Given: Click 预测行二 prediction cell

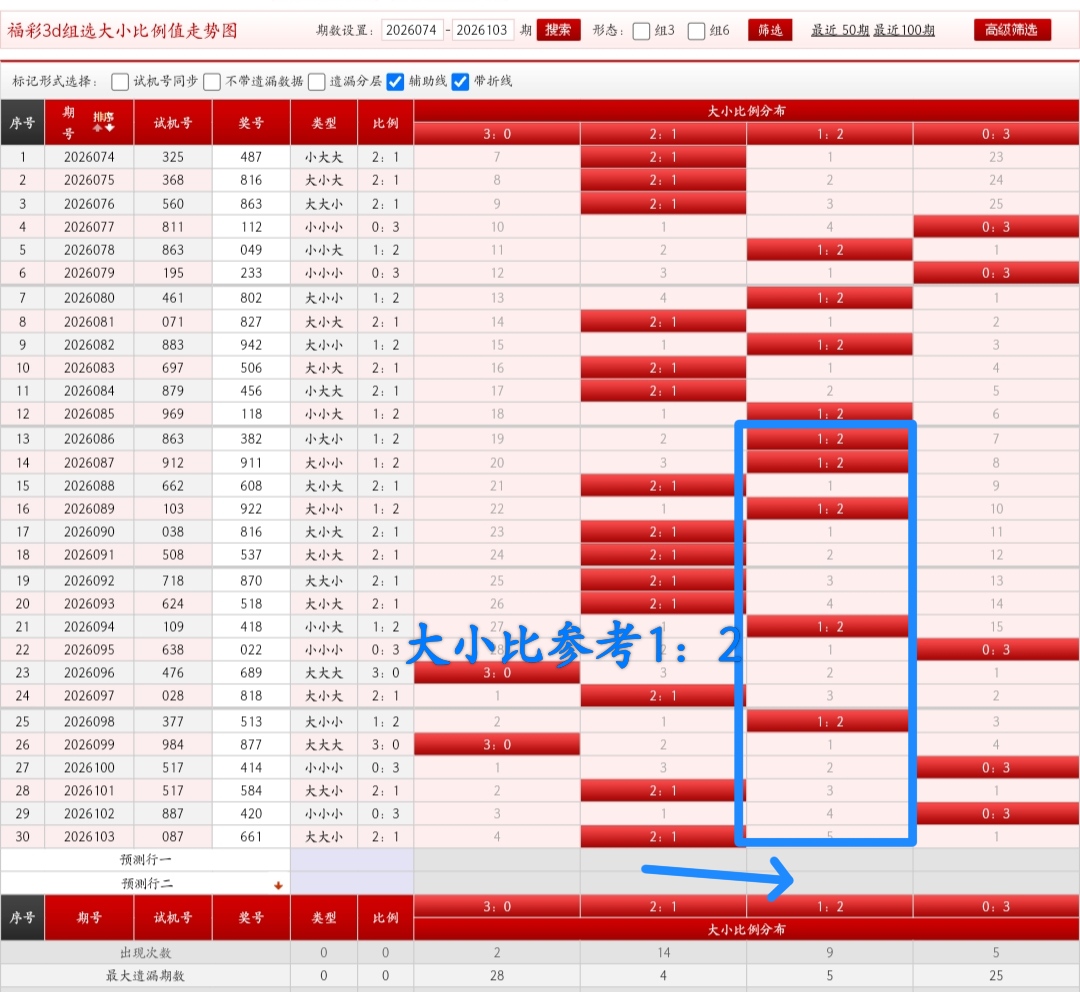Looking at the screenshot, I should coord(352,883).
